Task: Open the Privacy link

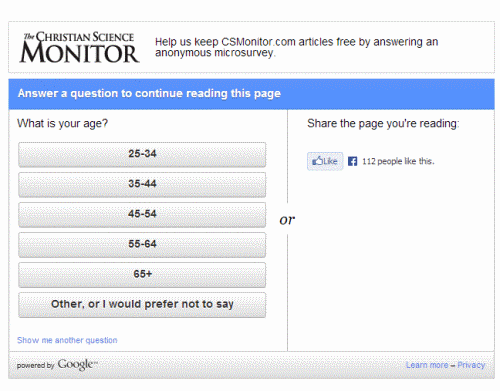Action: click(x=471, y=365)
